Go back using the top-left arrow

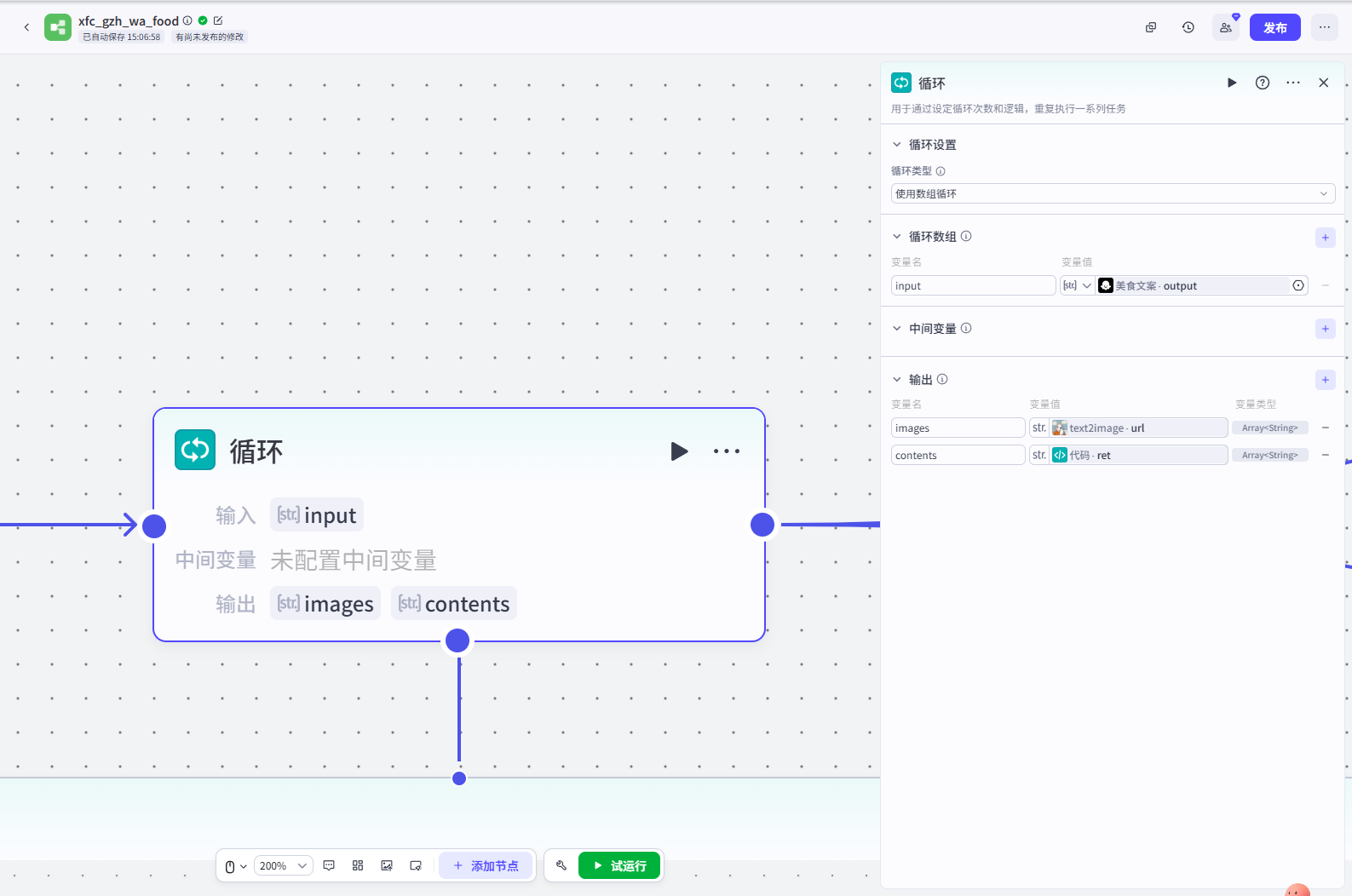click(x=26, y=27)
